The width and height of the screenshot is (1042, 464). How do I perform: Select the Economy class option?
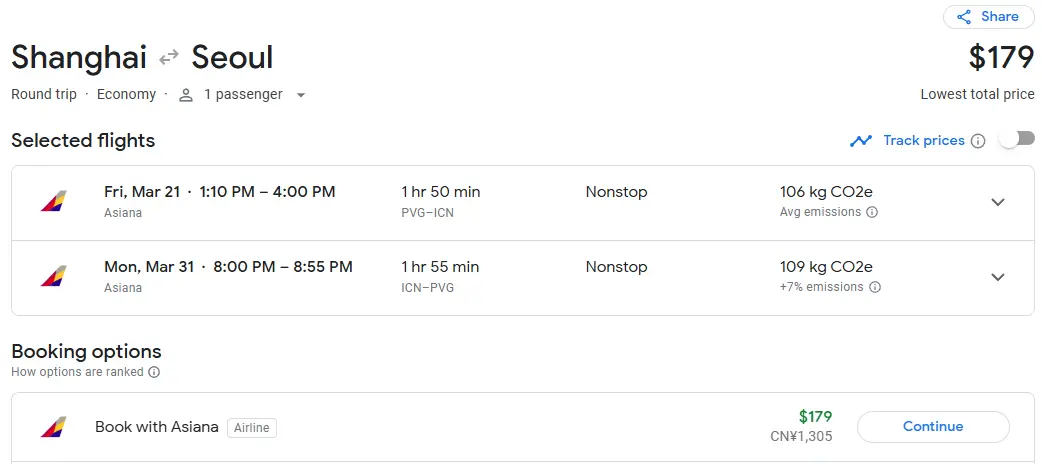[126, 95]
